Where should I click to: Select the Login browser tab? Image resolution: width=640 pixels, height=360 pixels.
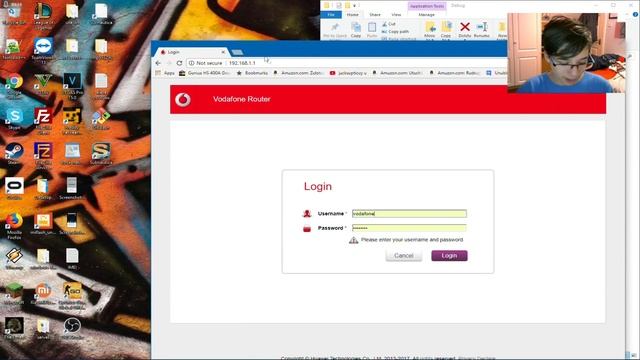tap(191, 52)
